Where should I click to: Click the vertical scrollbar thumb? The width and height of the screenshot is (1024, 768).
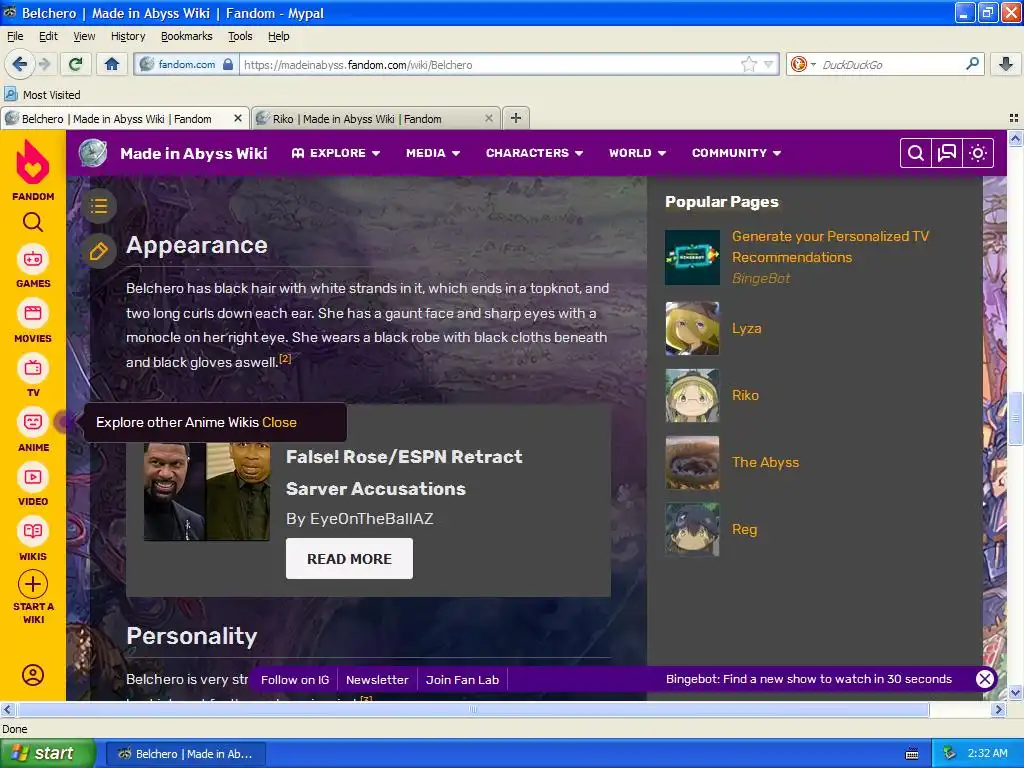point(1015,419)
